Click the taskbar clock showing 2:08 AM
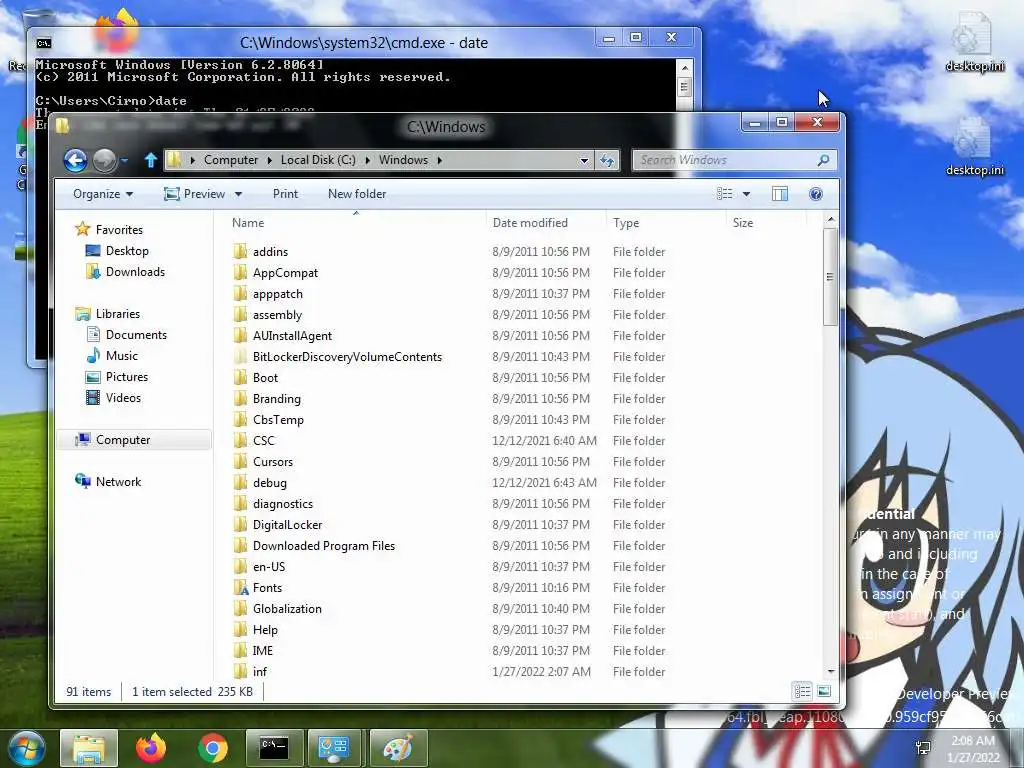The height and width of the screenshot is (768, 1024). [973, 748]
